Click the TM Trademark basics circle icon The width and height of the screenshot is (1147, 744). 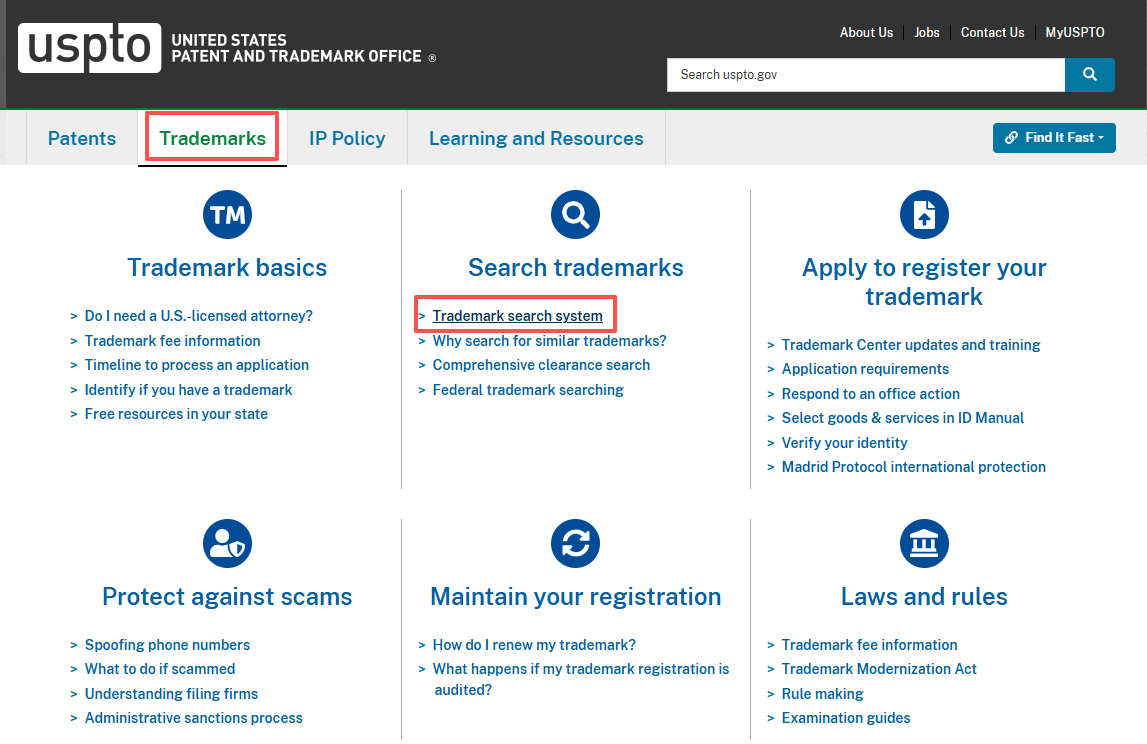pyautogui.click(x=227, y=214)
